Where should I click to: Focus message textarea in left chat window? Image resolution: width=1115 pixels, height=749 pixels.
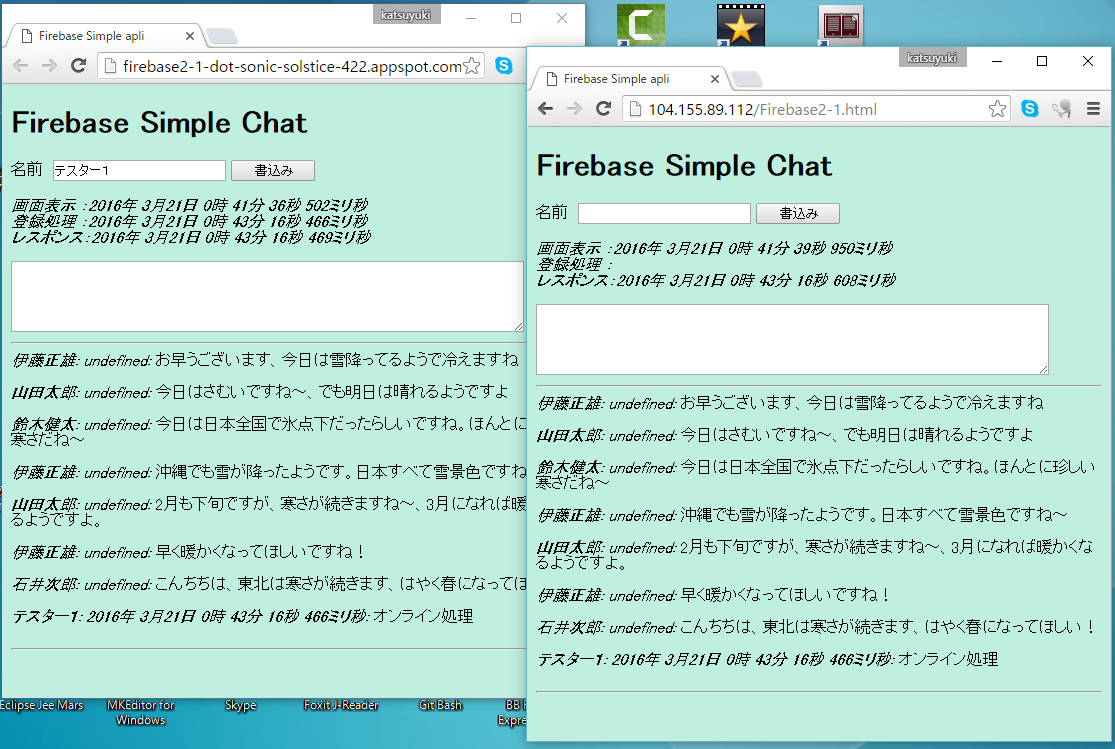pyautogui.click(x=267, y=296)
